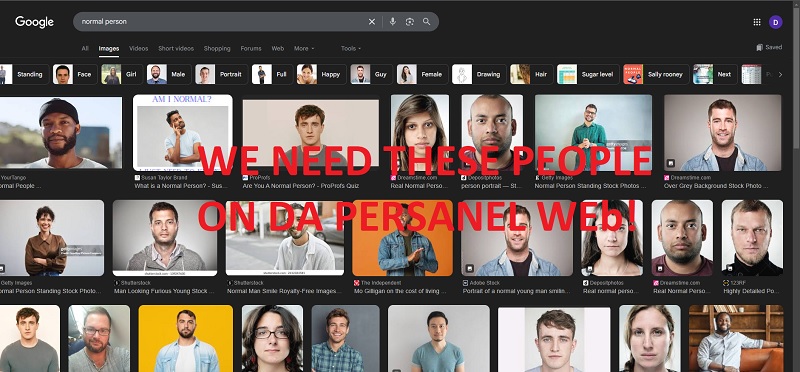Go to the Google logo homepage
800x372 pixels.
(34, 22)
